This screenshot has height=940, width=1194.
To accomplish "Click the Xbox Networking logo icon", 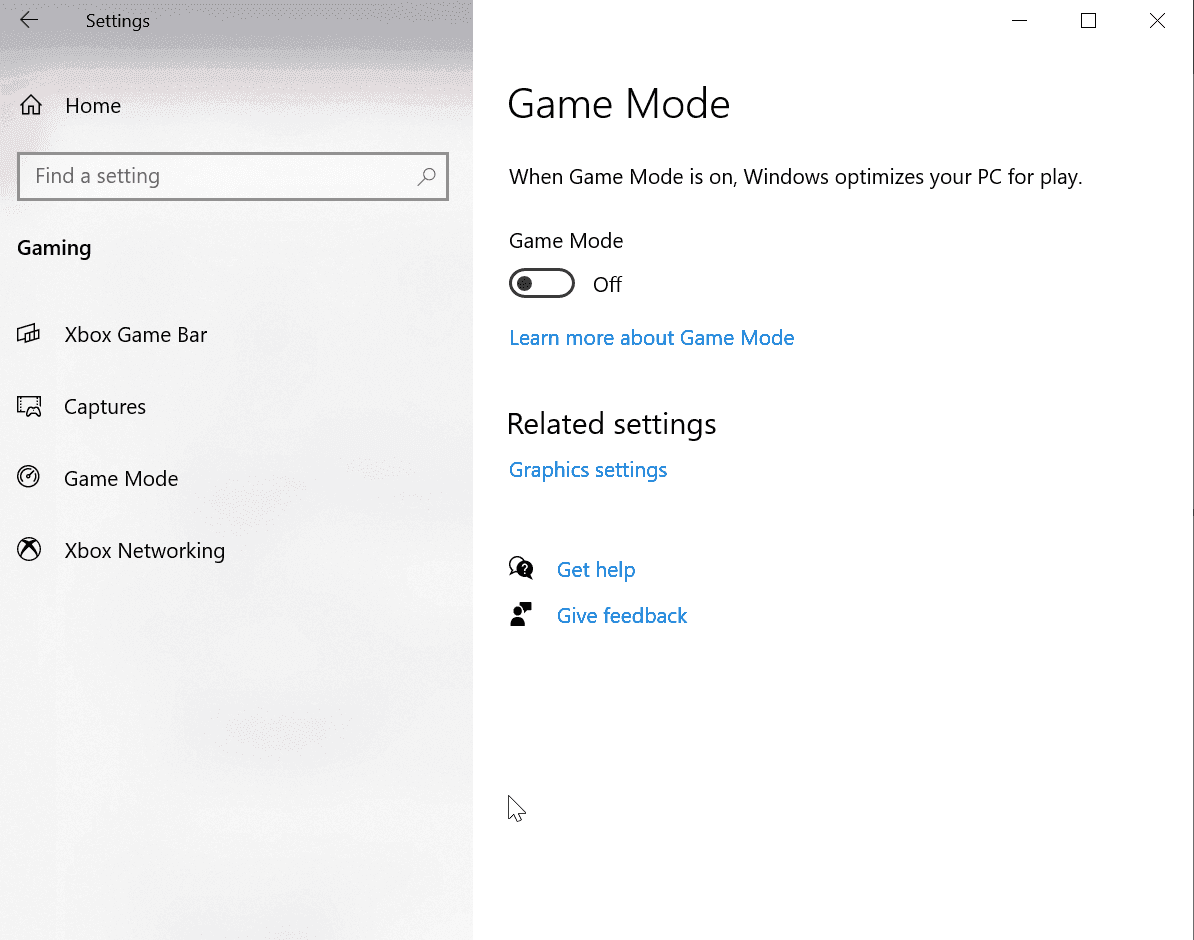I will pos(29,550).
